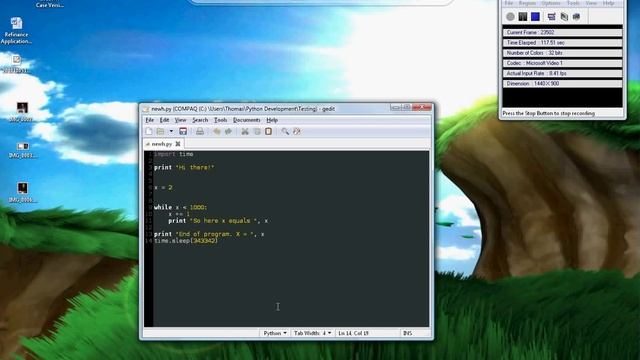Click the 'import time' code line

pyautogui.click(x=173, y=154)
